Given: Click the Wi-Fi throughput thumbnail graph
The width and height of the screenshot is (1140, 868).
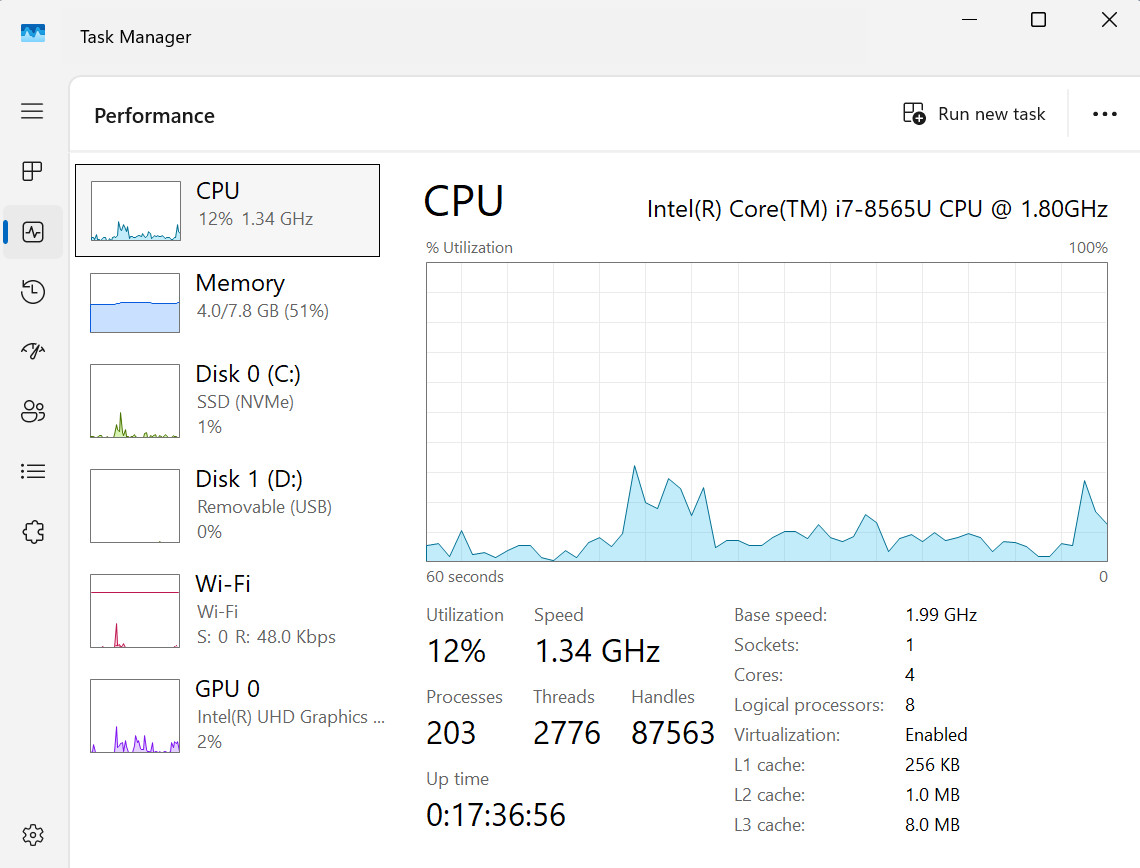Looking at the screenshot, I should (135, 611).
